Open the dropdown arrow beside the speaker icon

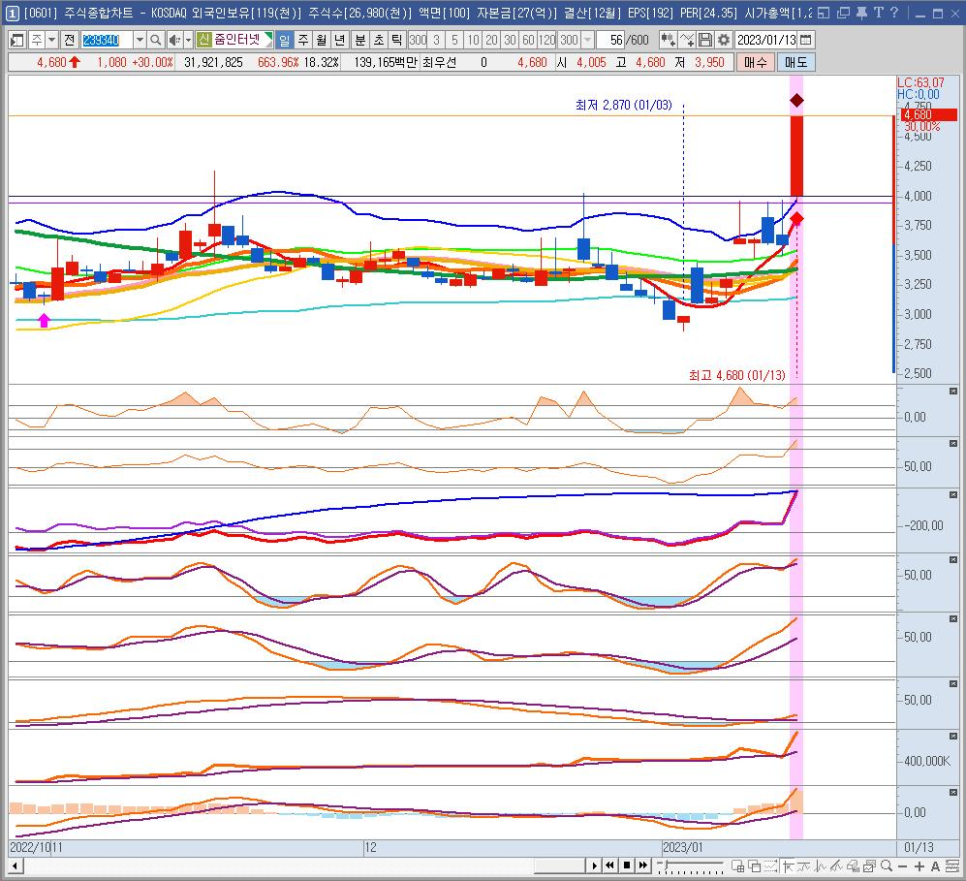click(x=189, y=40)
